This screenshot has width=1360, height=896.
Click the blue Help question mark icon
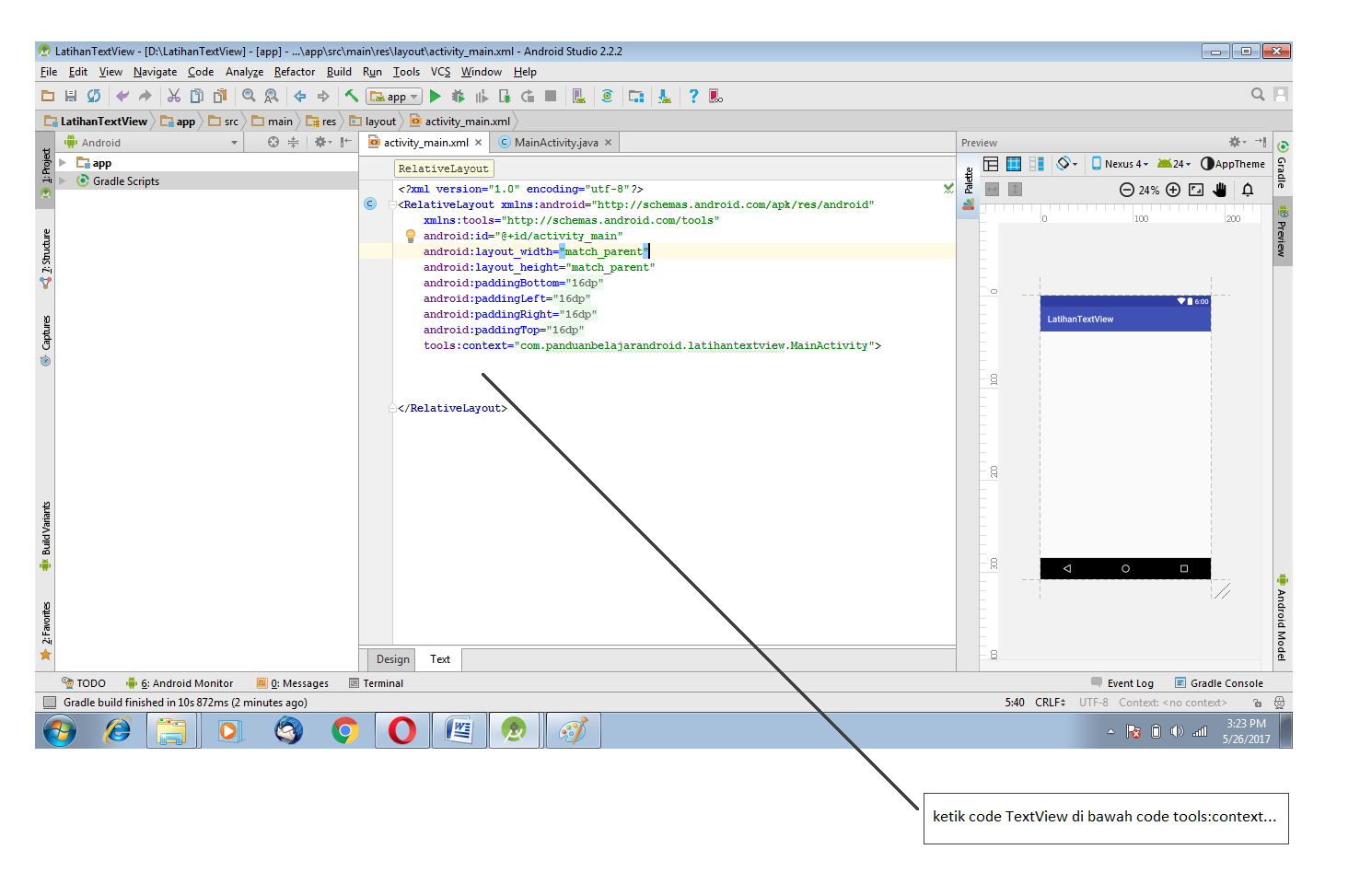(693, 96)
